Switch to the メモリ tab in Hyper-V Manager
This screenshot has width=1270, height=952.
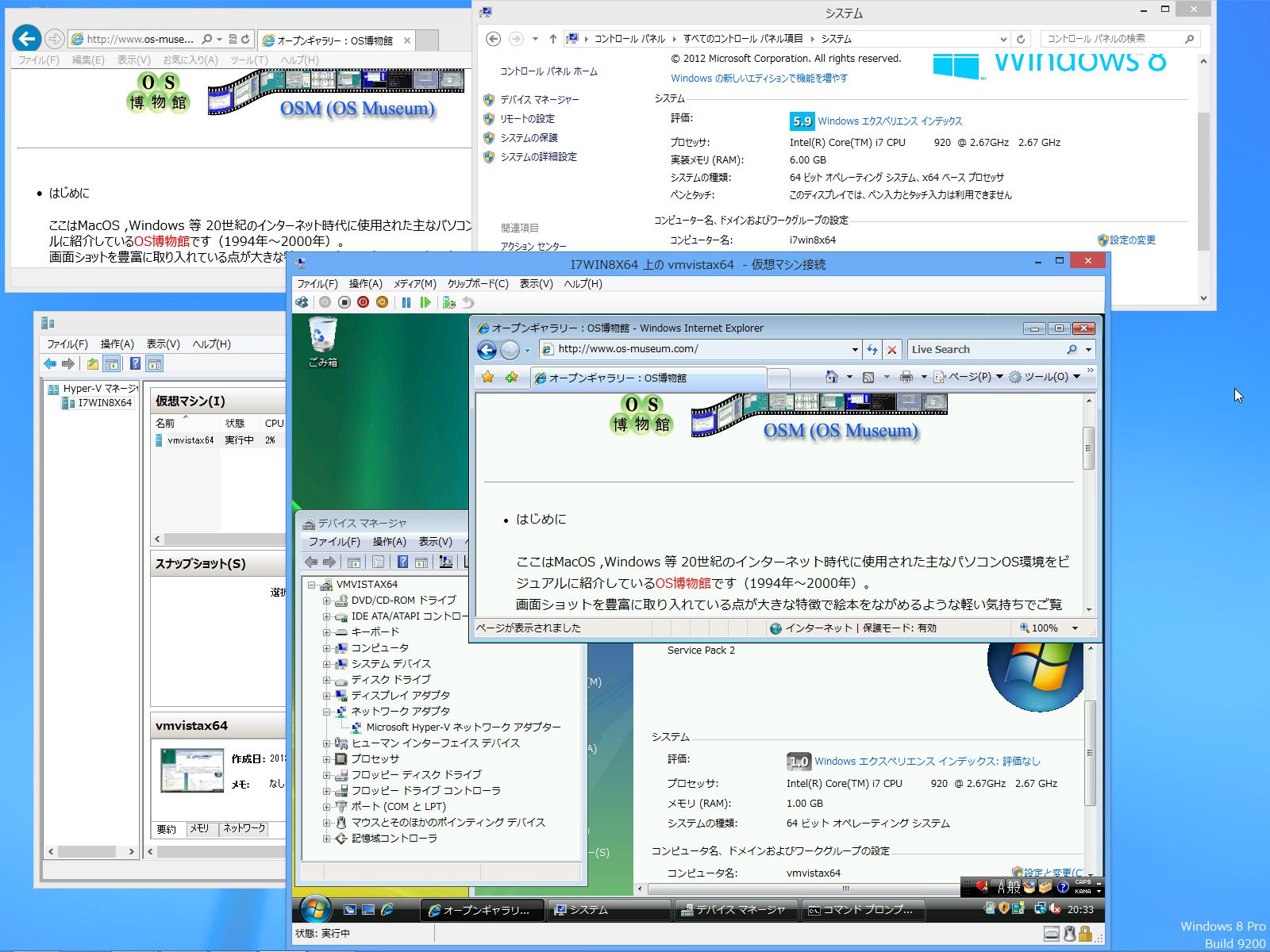click(198, 828)
